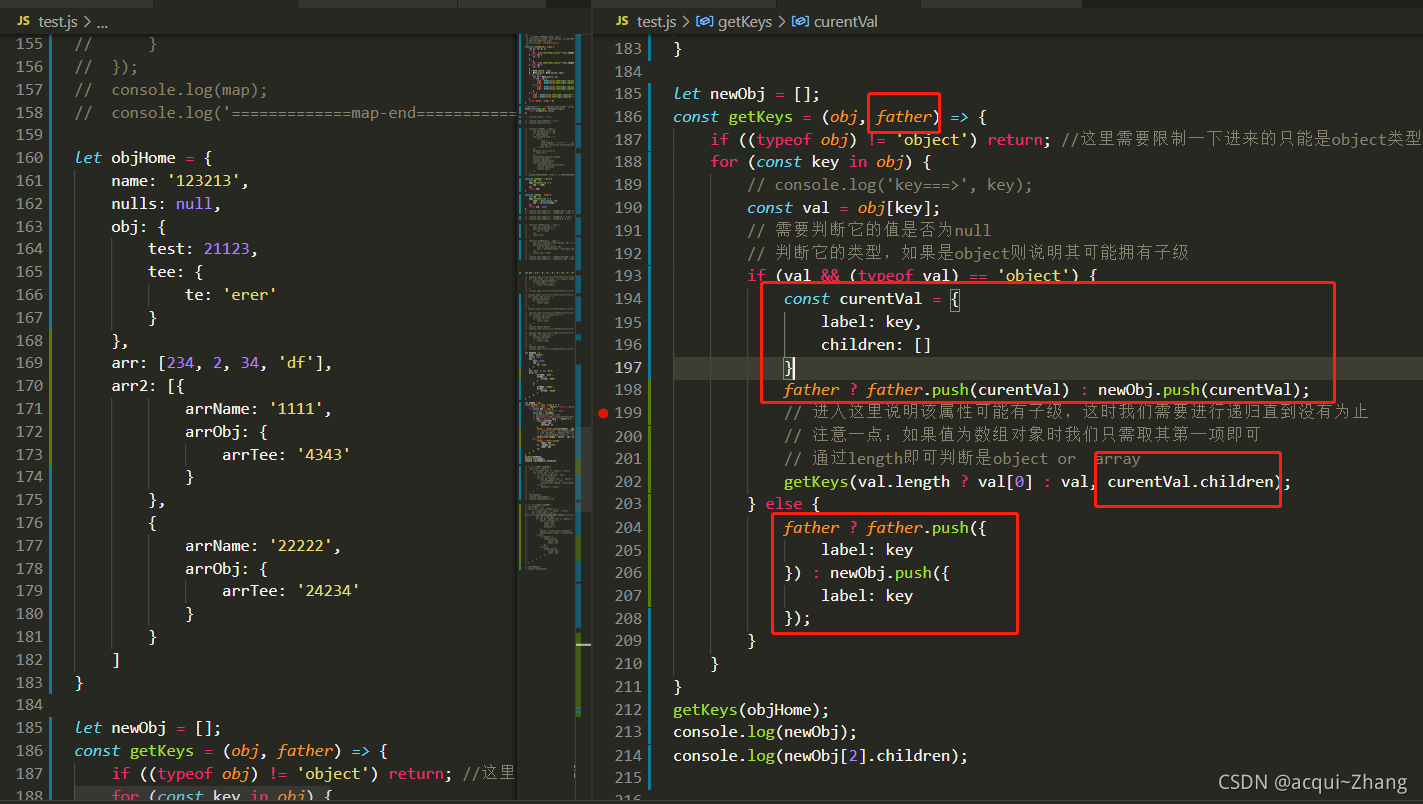Select line number 183 in left editor
The height and width of the screenshot is (804, 1423).
pos(30,682)
